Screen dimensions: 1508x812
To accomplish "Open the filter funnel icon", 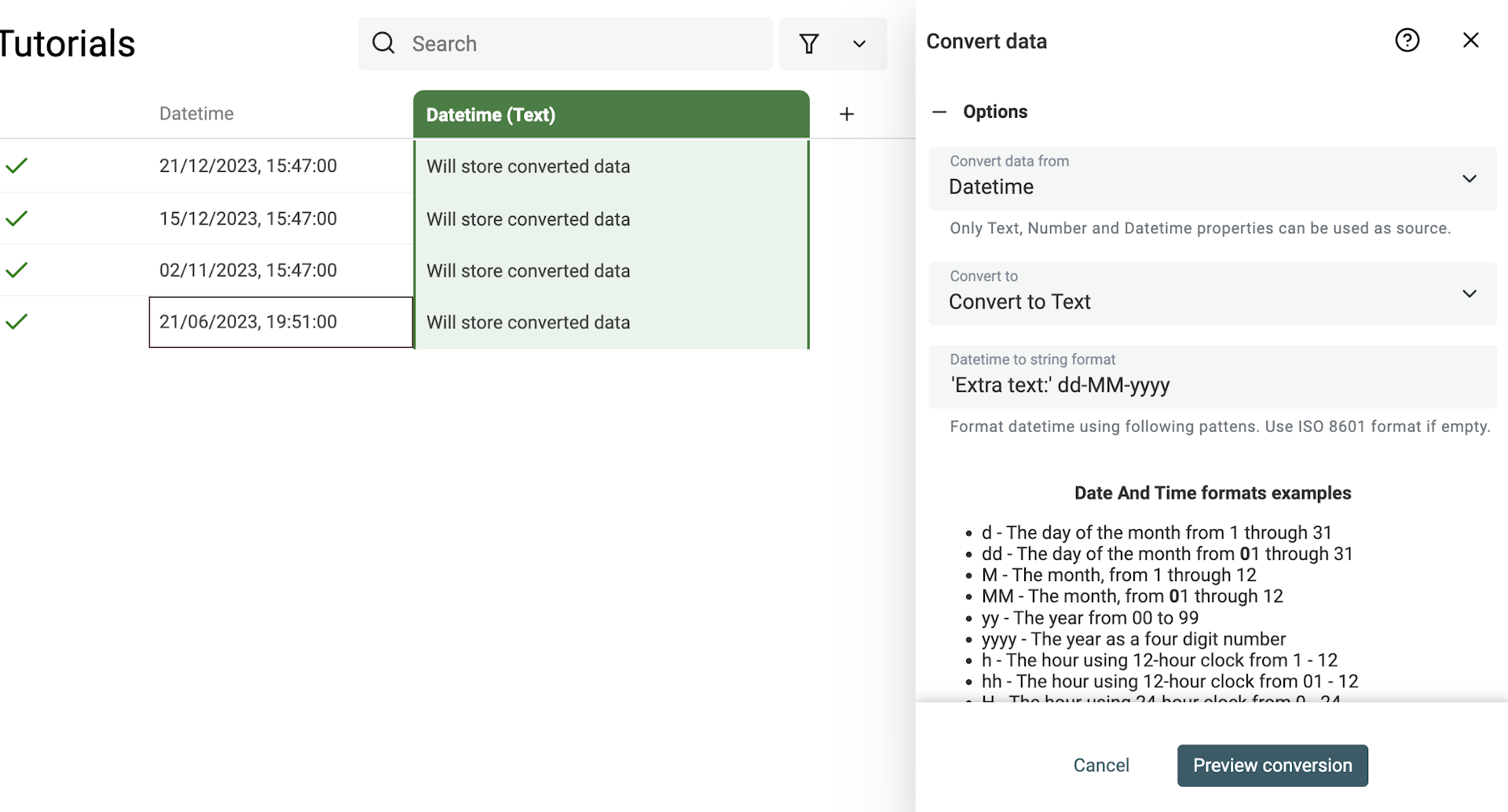I will tap(810, 43).
